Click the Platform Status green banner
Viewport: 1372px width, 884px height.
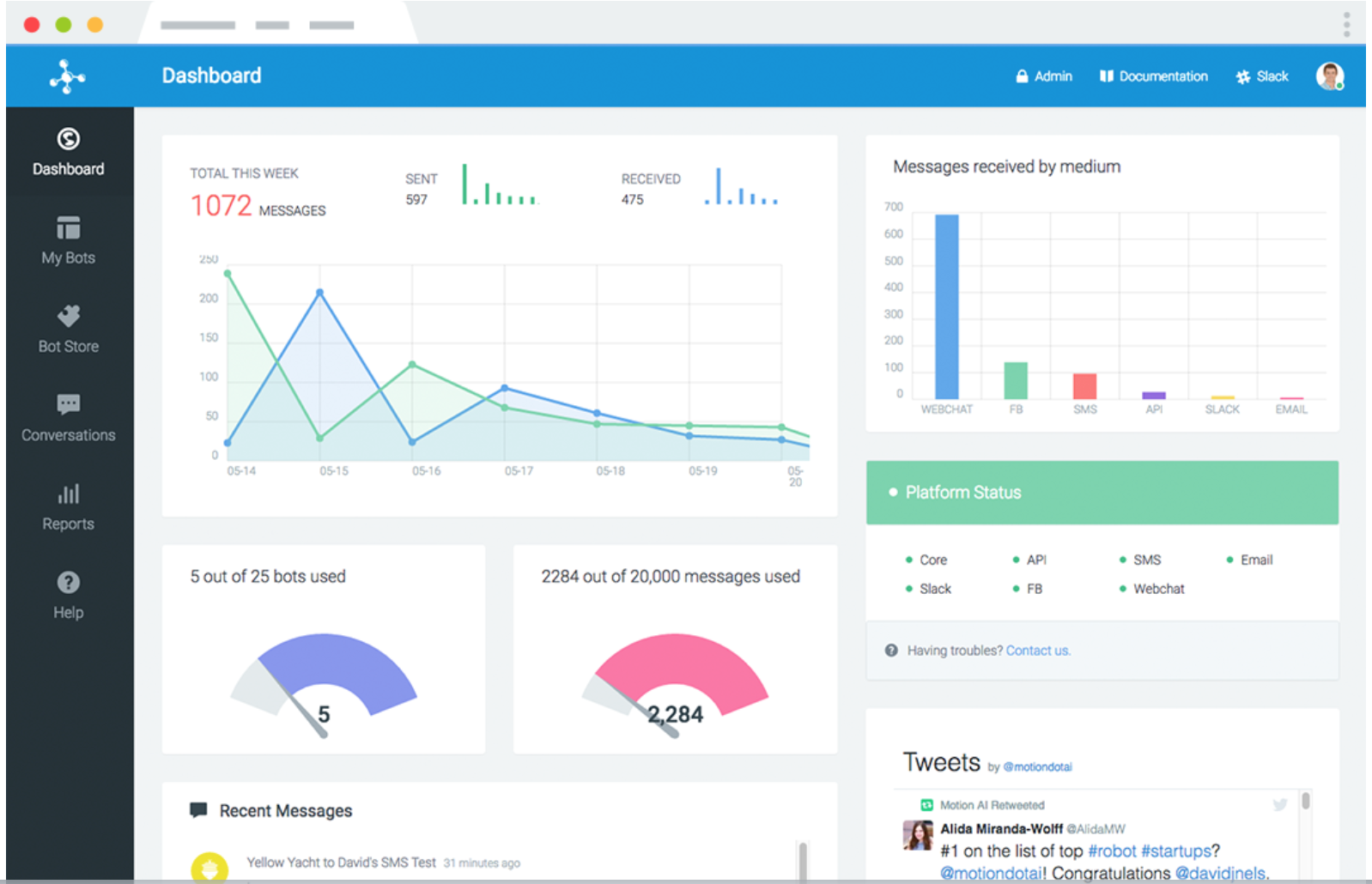pyautogui.click(x=1102, y=493)
